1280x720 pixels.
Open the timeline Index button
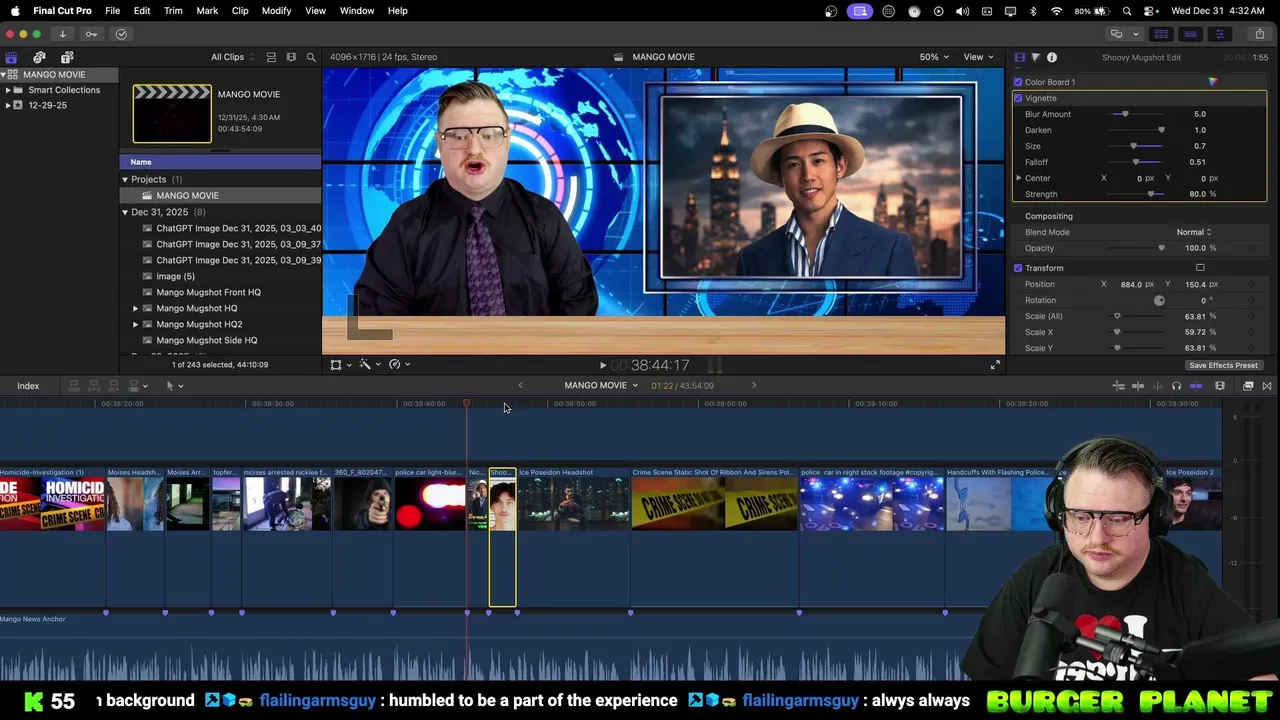(28, 386)
